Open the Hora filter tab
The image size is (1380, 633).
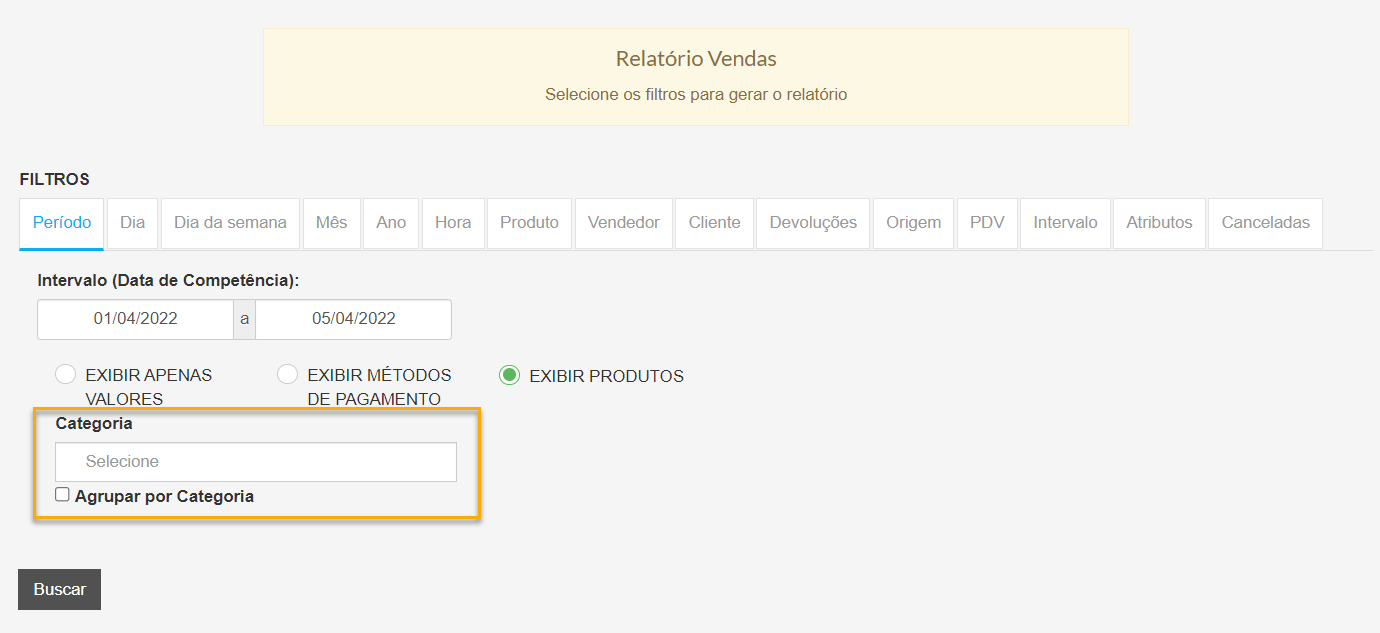pyautogui.click(x=453, y=223)
